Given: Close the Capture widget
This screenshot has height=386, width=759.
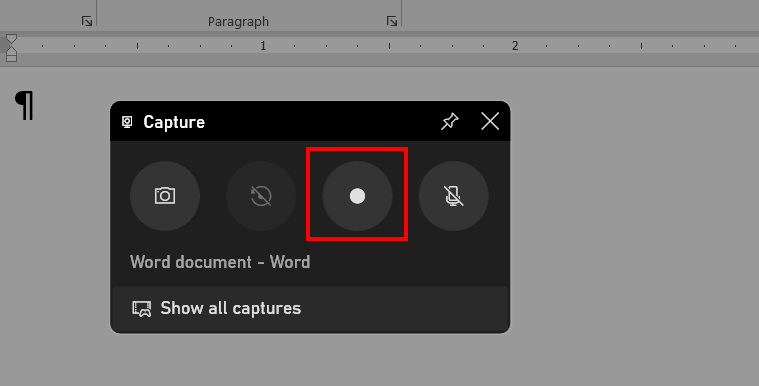Looking at the screenshot, I should [490, 121].
